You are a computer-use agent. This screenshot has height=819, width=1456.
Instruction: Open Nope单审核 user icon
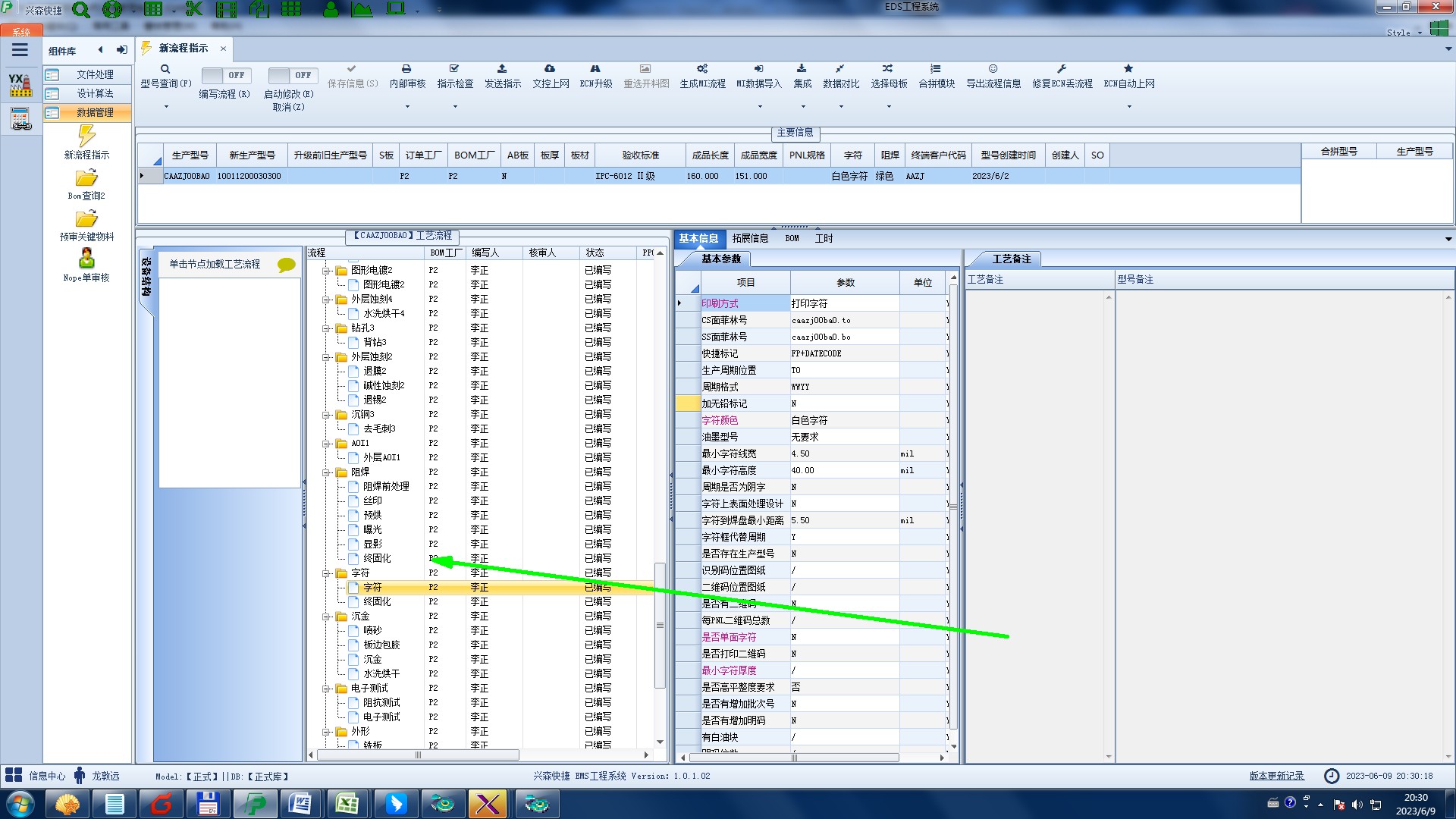[86, 259]
